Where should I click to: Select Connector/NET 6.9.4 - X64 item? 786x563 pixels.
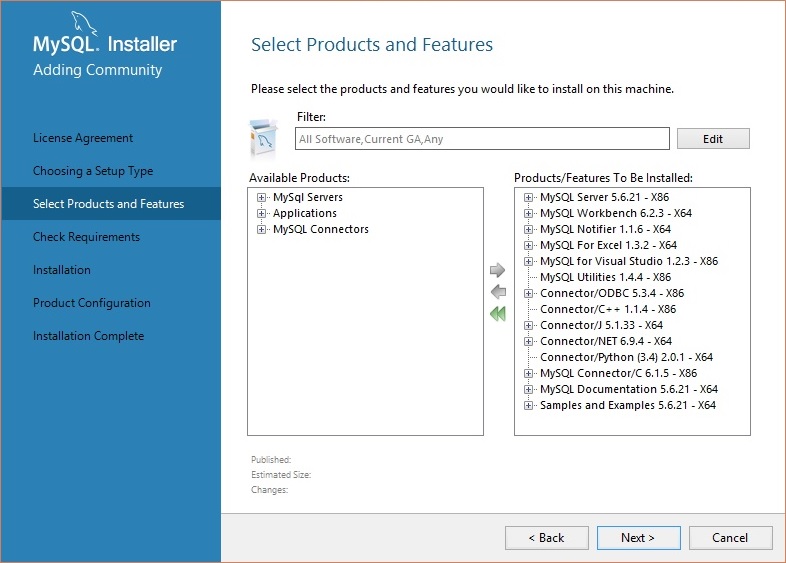606,342
